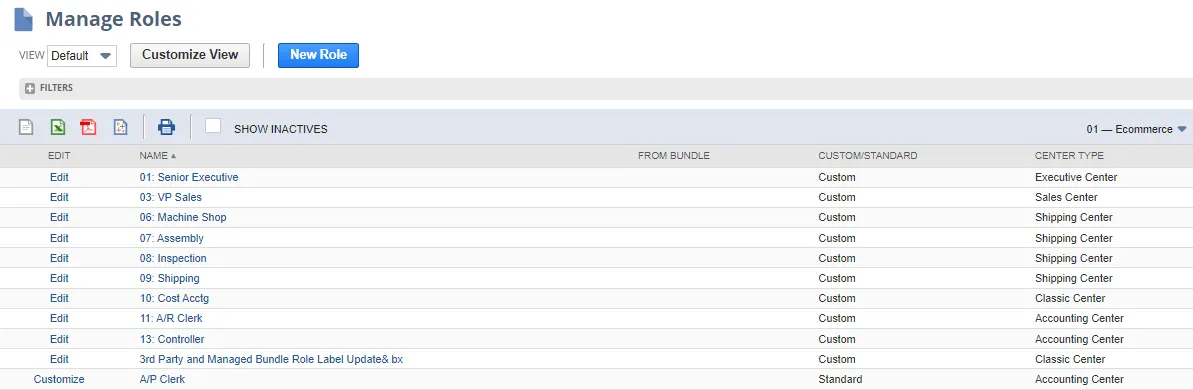
Task: Sort by the NAME column header
Action: [x=157, y=156]
